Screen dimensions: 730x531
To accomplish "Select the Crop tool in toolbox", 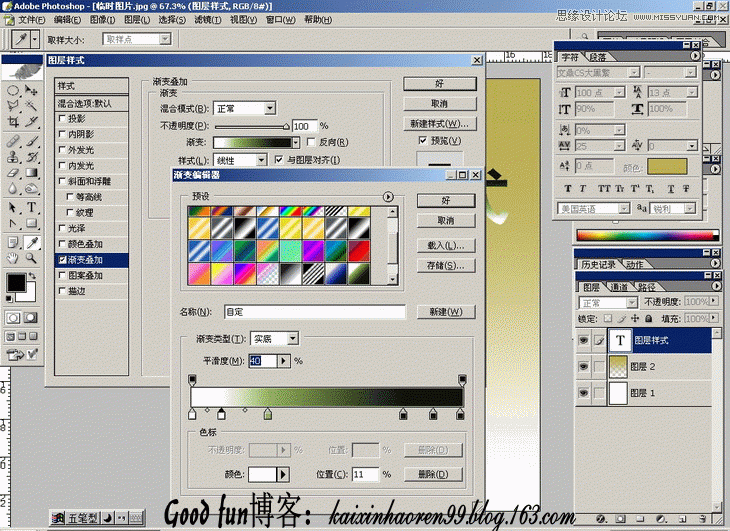I will click(x=13, y=122).
